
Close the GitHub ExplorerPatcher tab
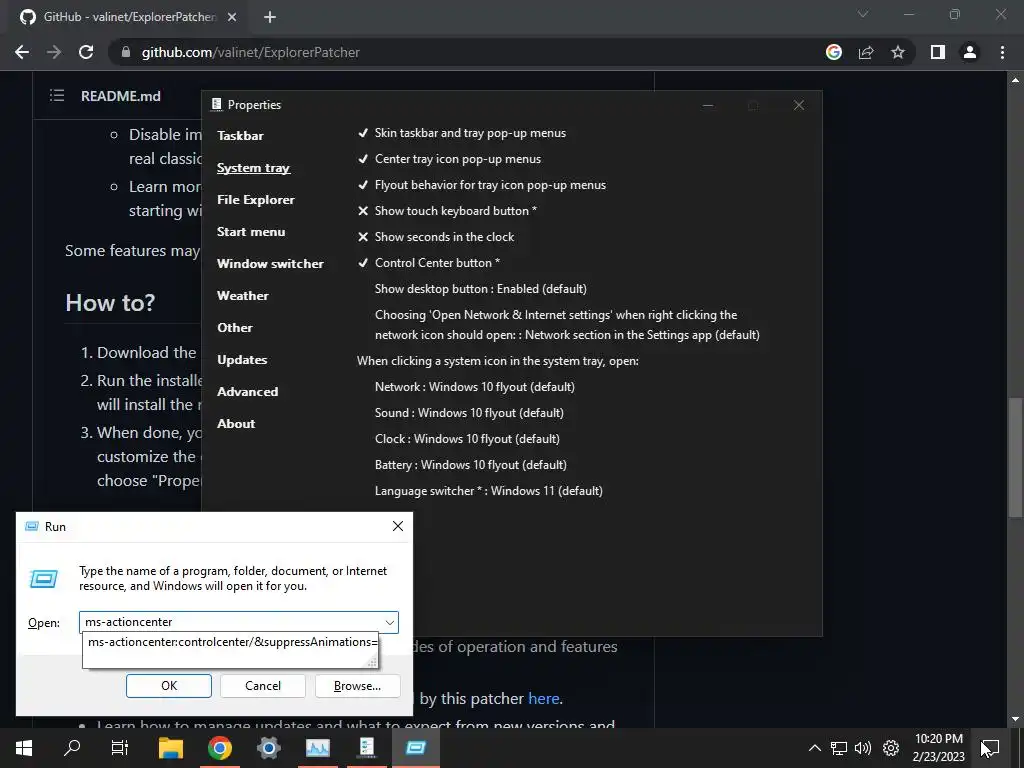pyautogui.click(x=232, y=17)
